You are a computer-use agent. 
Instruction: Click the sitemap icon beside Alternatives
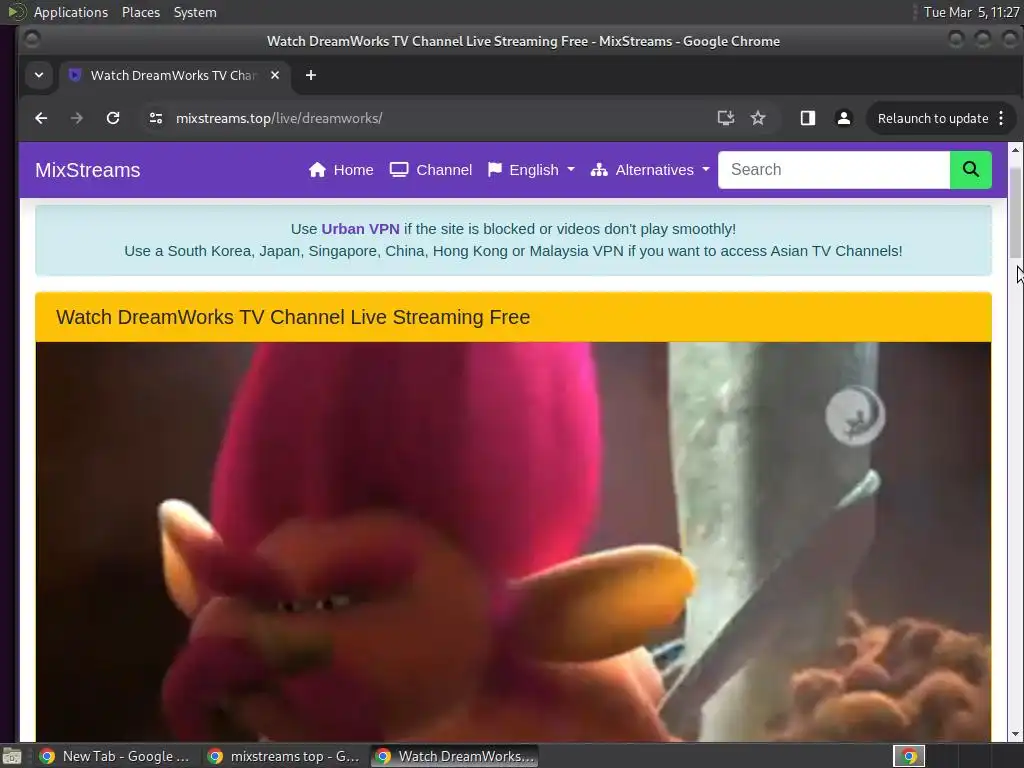tap(599, 170)
